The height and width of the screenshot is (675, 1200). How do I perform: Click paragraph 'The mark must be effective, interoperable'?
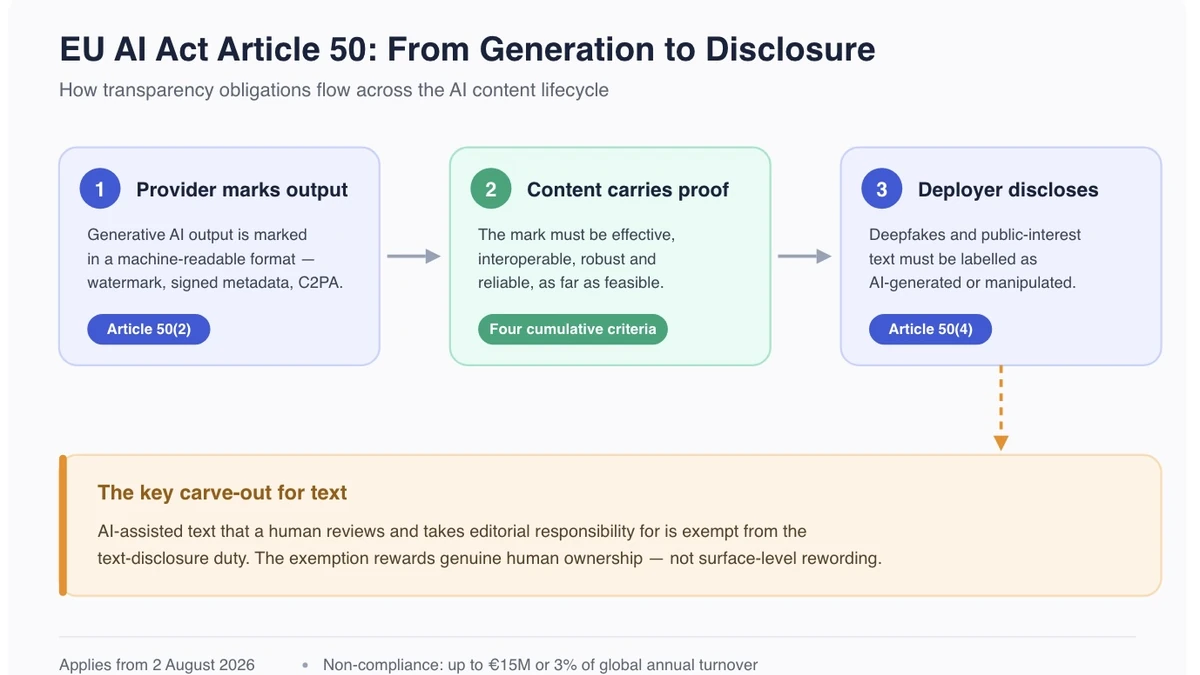click(x=577, y=258)
